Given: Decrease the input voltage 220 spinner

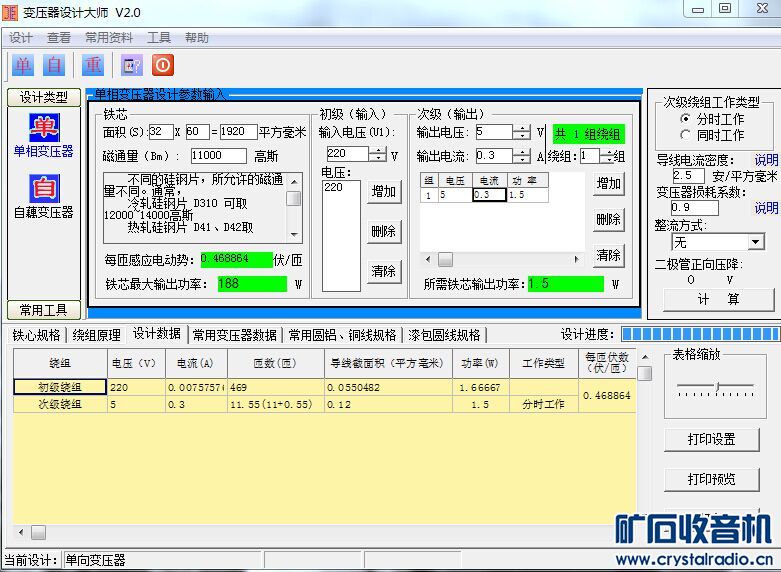Looking at the screenshot, I should (x=378, y=158).
